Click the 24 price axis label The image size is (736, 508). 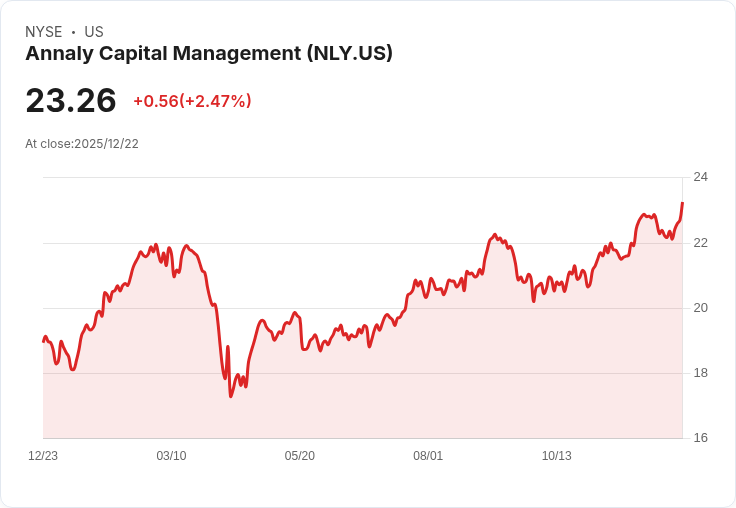click(700, 177)
